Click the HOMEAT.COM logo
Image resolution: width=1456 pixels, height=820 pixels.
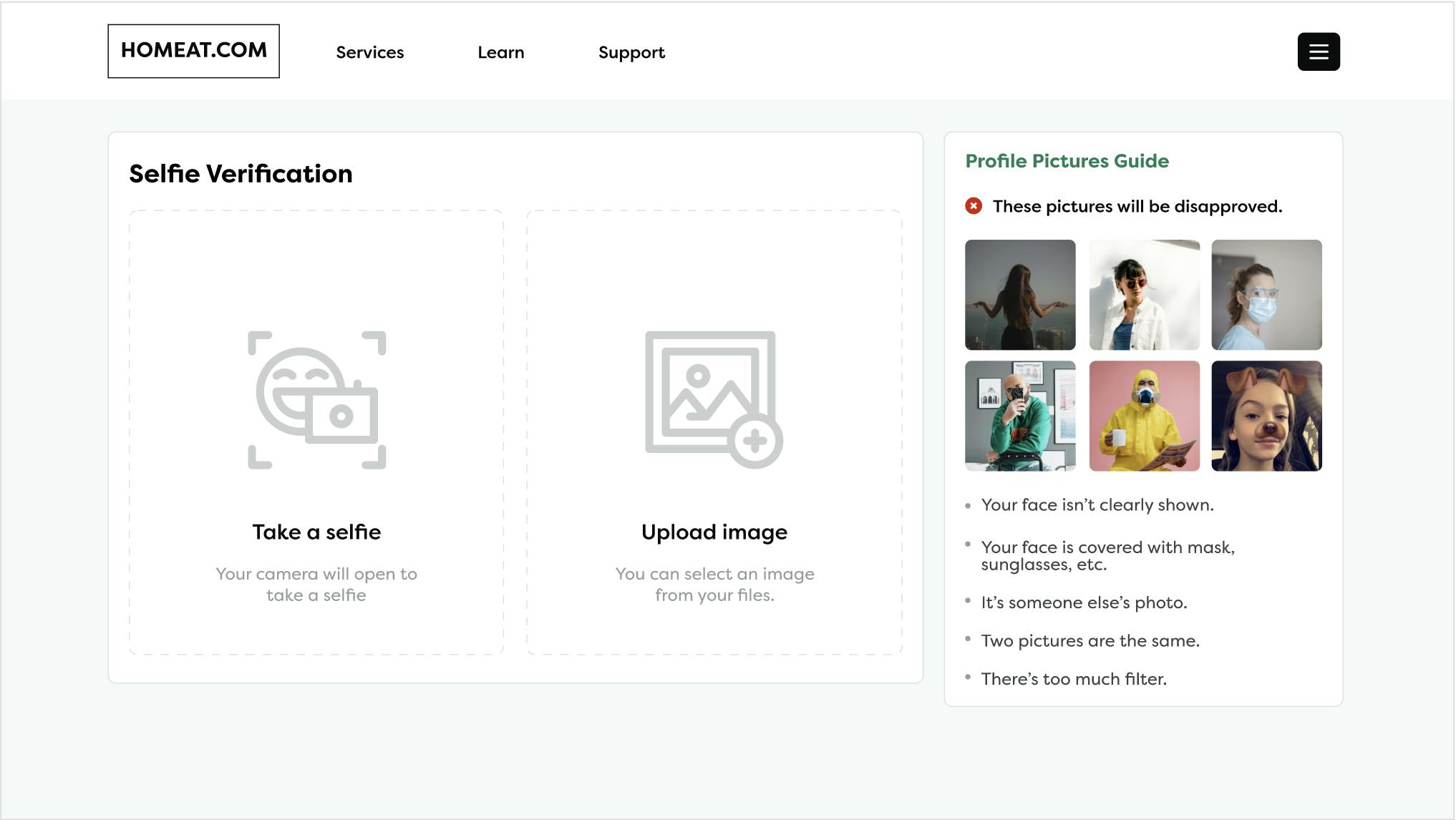tap(193, 51)
